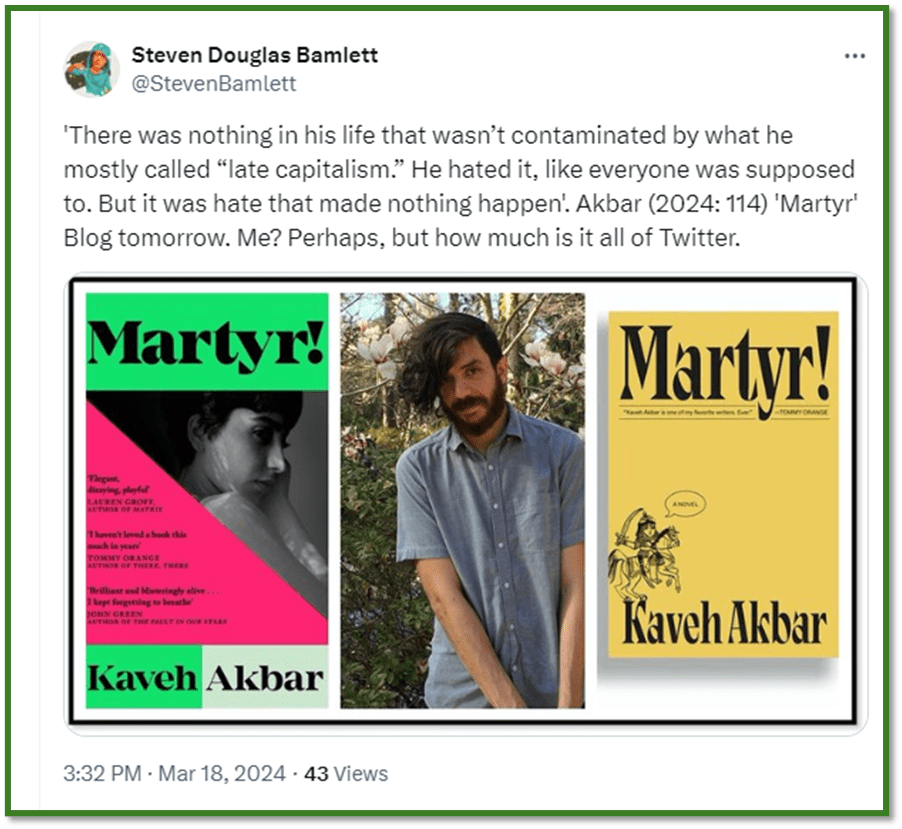Click the Mar 18, 2024 date
This screenshot has height=829, width=902.
coord(221,773)
